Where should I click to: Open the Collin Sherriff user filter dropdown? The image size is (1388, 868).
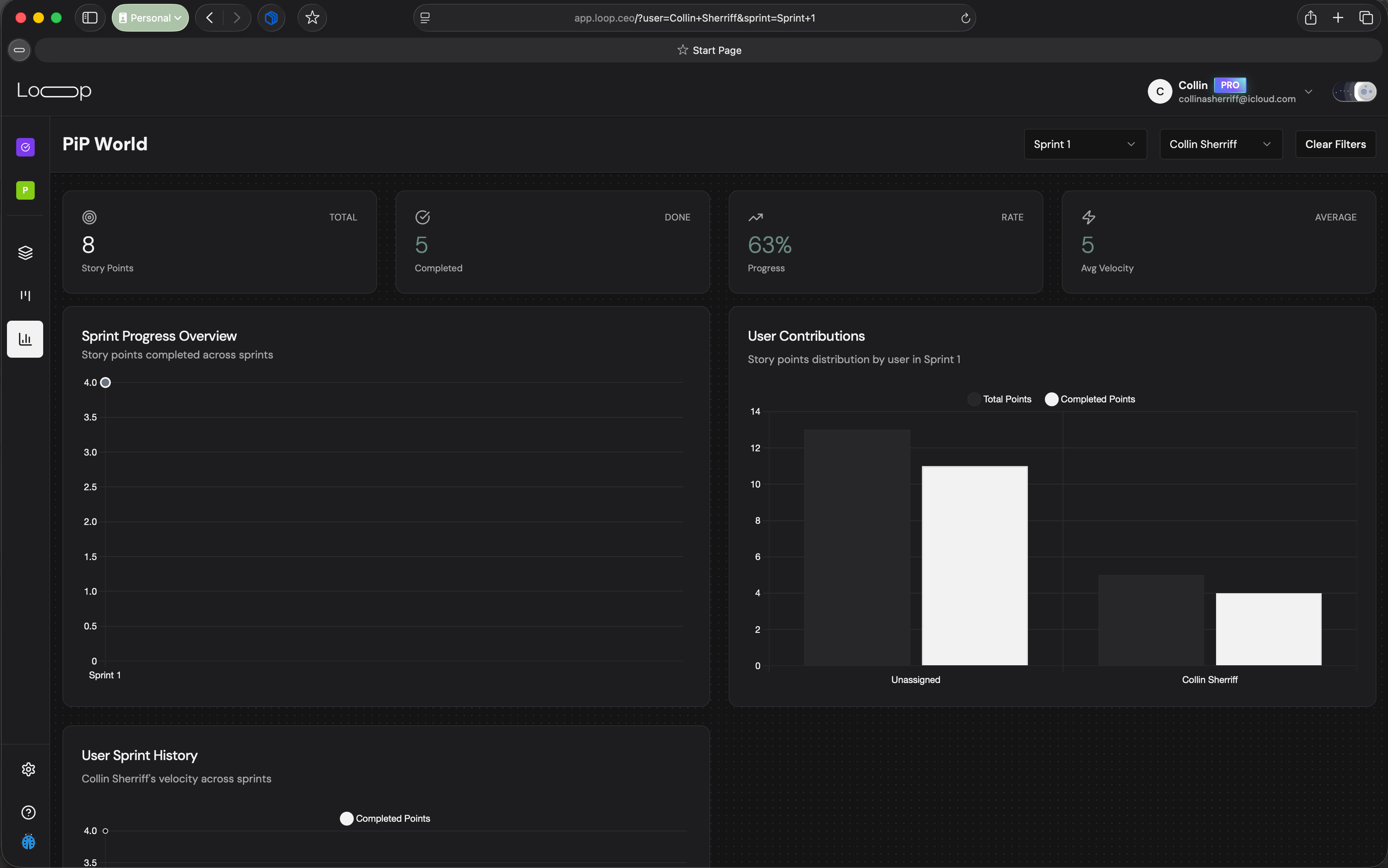tap(1220, 143)
